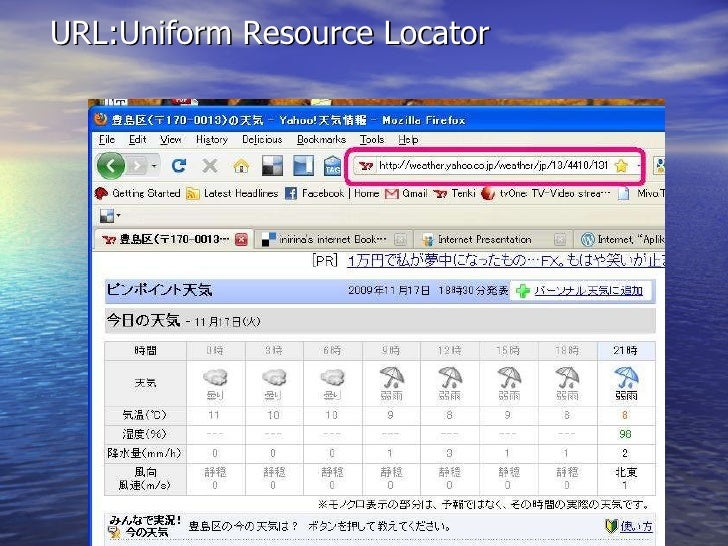This screenshot has width=728, height=546.
Task: Open the Gmail bookmark
Action: tap(406, 194)
